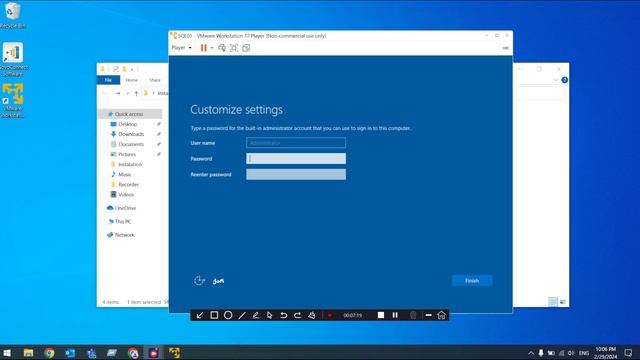This screenshot has width=640, height=360.
Task: Go forward in File Explorer
Action: [x=118, y=93]
